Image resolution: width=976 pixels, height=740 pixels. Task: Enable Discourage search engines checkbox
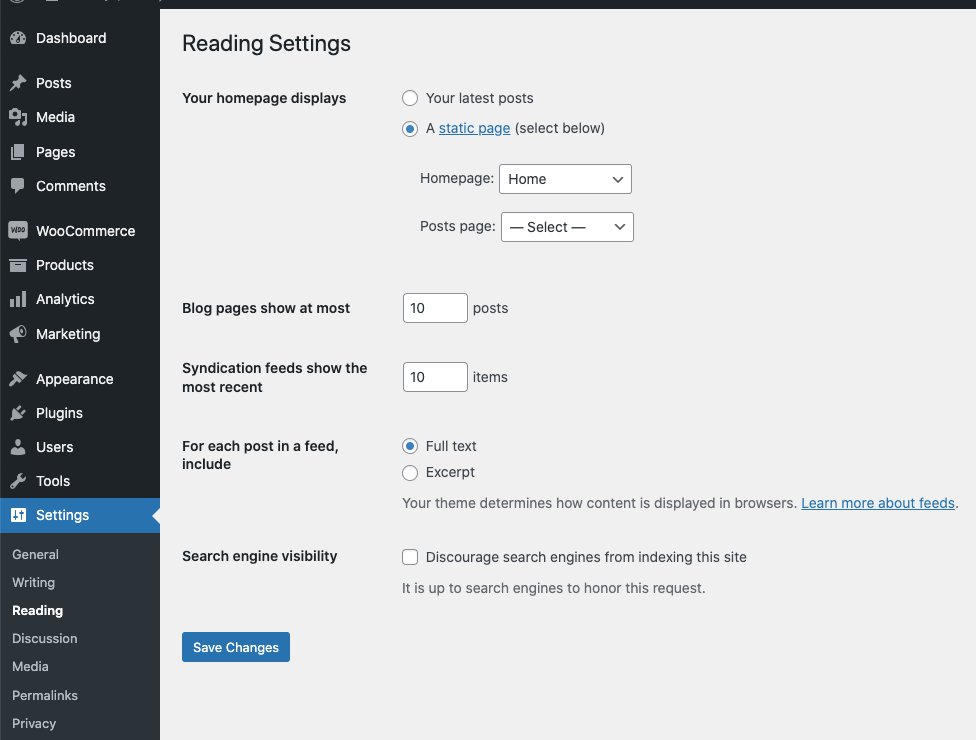(410, 557)
